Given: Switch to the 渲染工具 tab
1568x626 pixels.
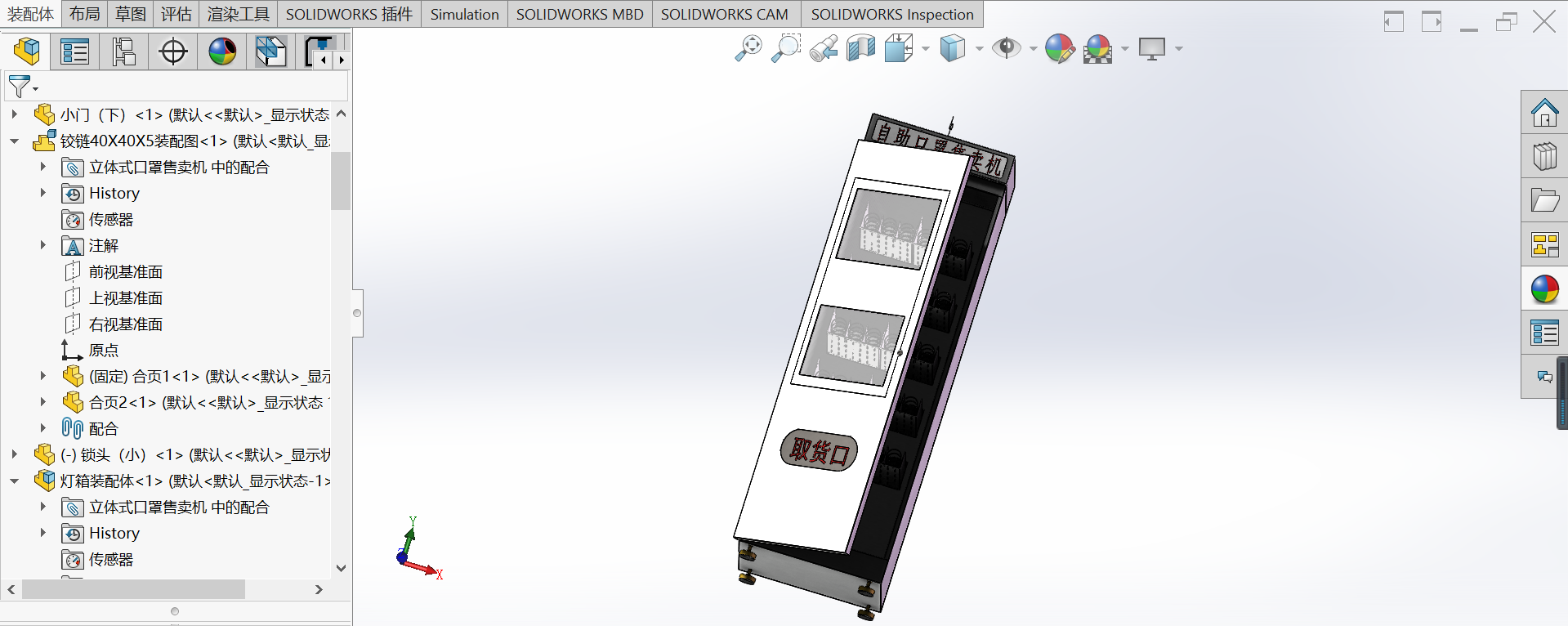Looking at the screenshot, I should coord(238,14).
